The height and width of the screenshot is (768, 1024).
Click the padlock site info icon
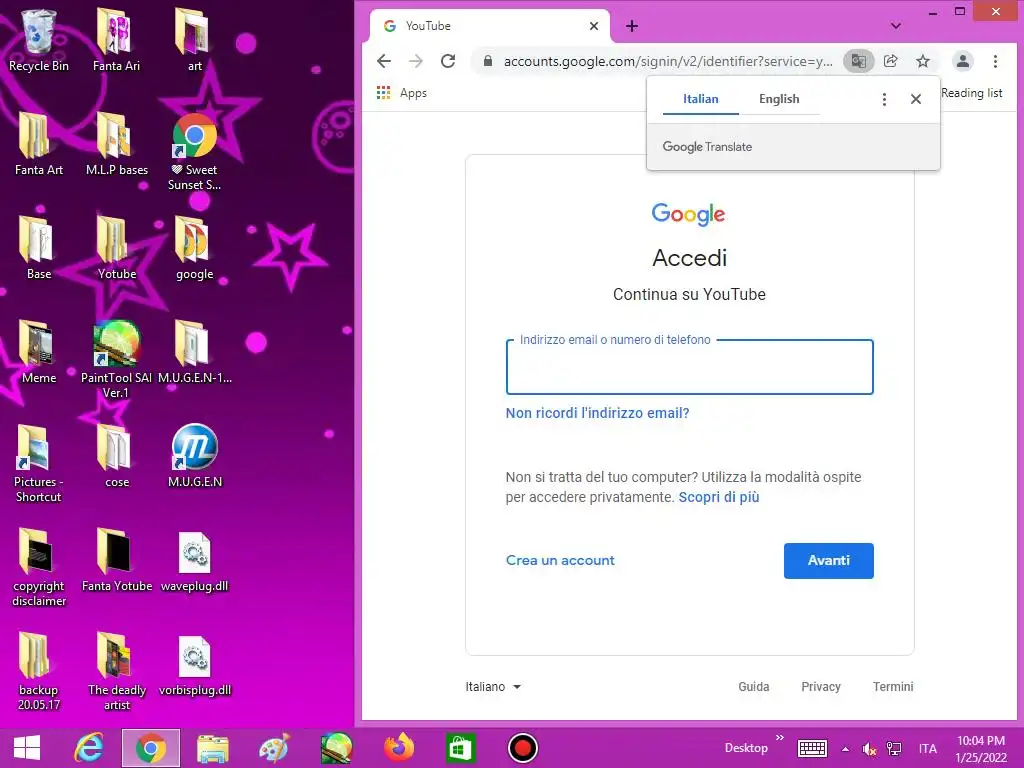point(487,61)
